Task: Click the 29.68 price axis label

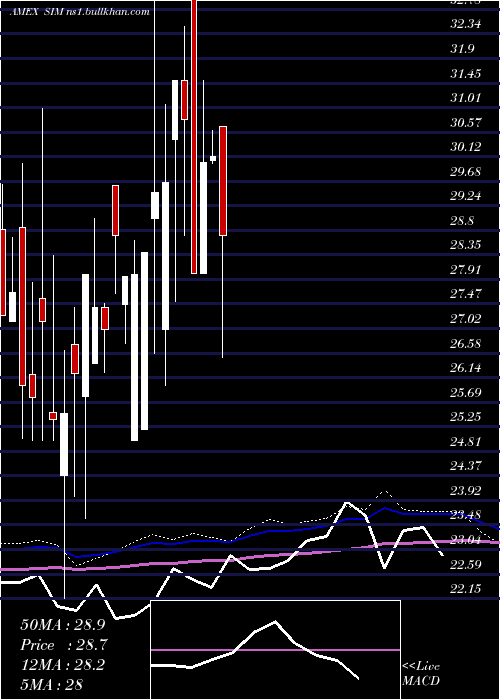Action: click(466, 171)
